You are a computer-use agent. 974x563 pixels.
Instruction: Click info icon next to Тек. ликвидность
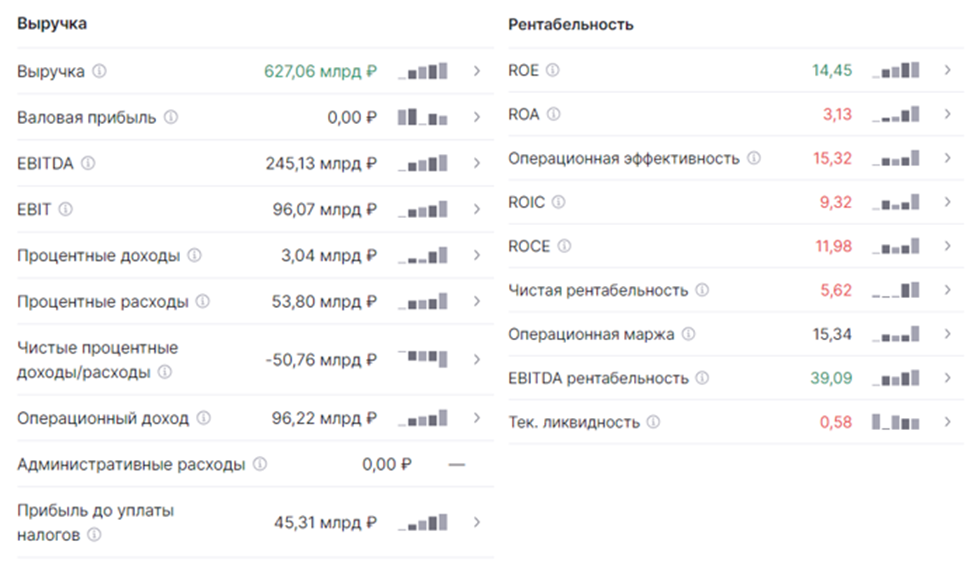coord(653,422)
